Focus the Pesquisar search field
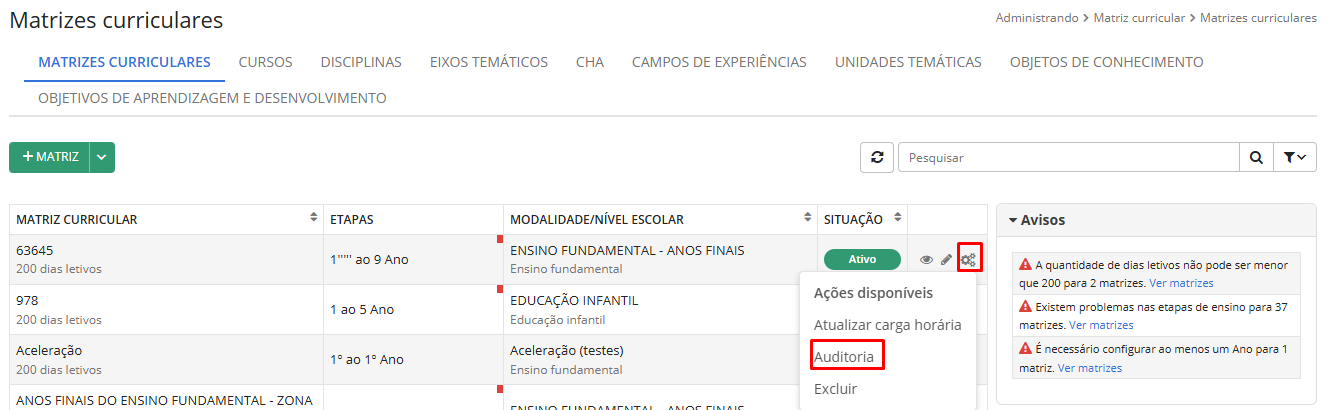This screenshot has width=1325, height=410. click(1069, 158)
